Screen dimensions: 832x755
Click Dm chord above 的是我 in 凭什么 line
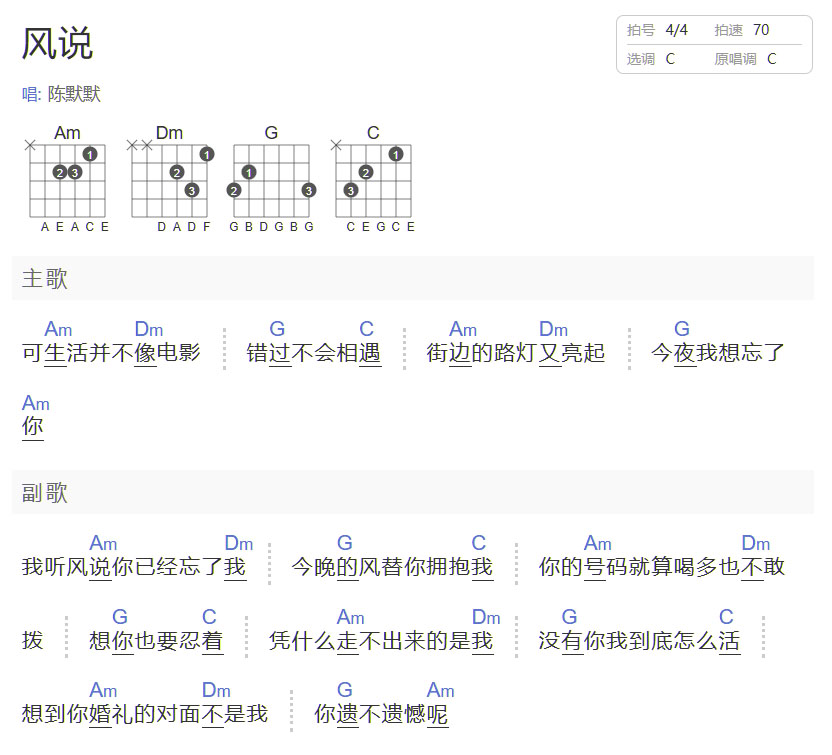(x=486, y=617)
